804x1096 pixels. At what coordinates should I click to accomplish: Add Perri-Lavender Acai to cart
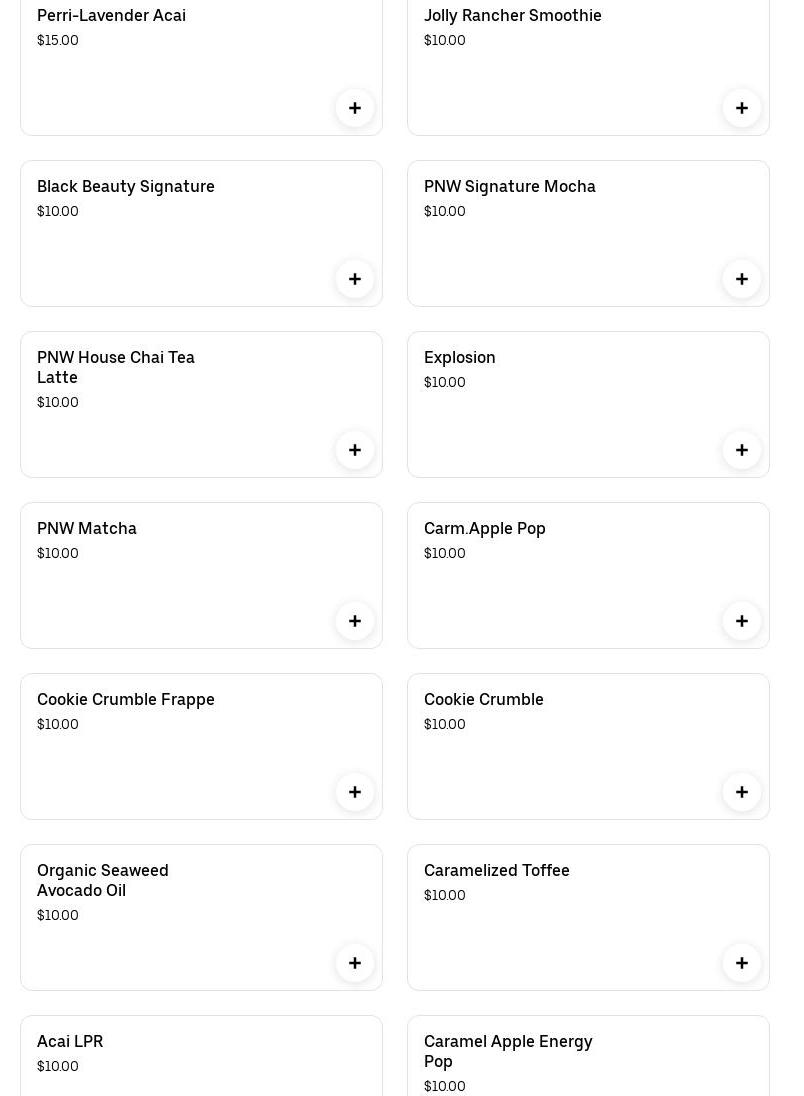point(355,108)
